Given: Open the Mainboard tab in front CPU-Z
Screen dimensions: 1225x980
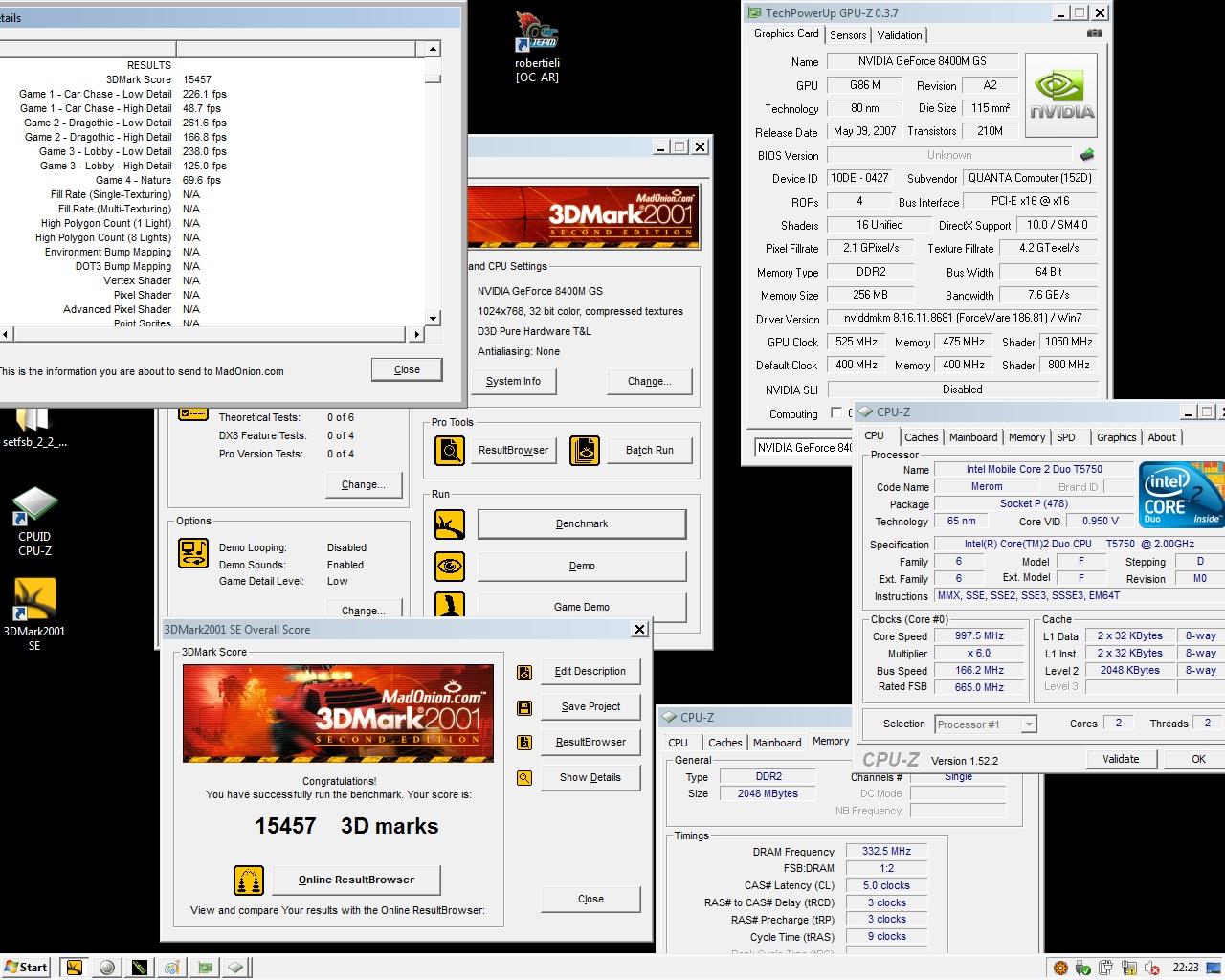Looking at the screenshot, I should (973, 437).
